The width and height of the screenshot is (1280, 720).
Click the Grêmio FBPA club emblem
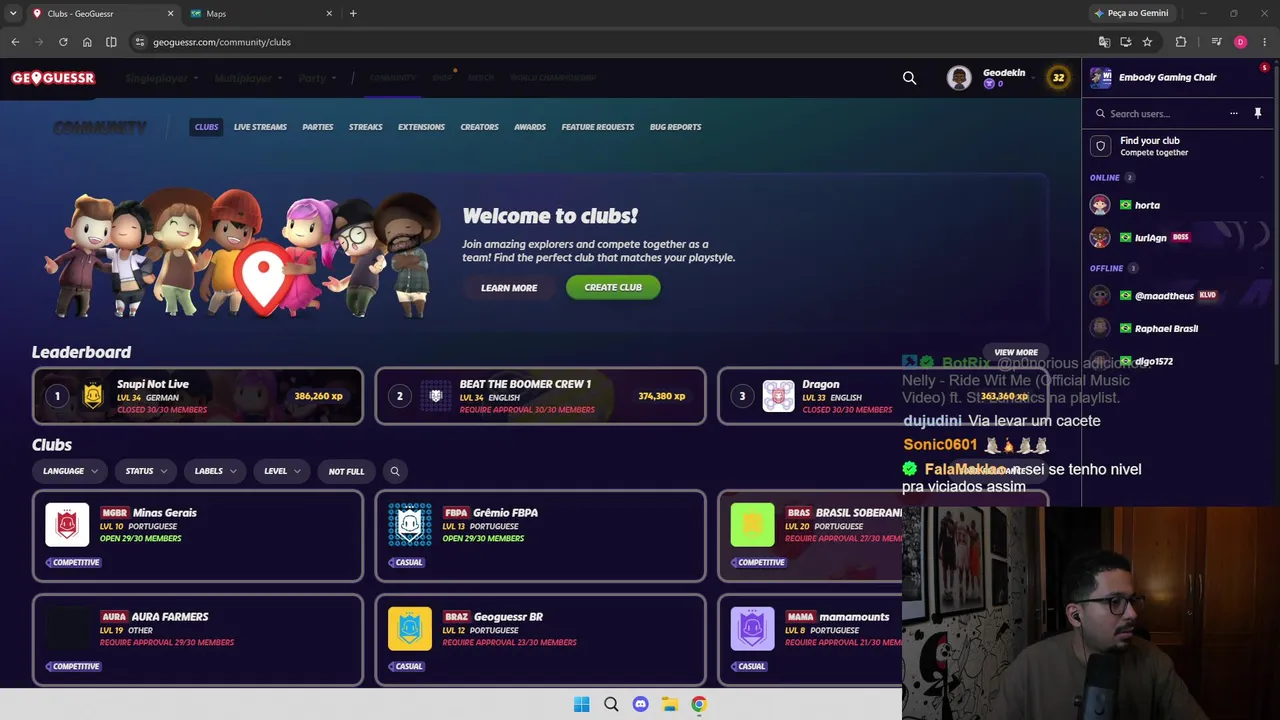click(x=410, y=525)
